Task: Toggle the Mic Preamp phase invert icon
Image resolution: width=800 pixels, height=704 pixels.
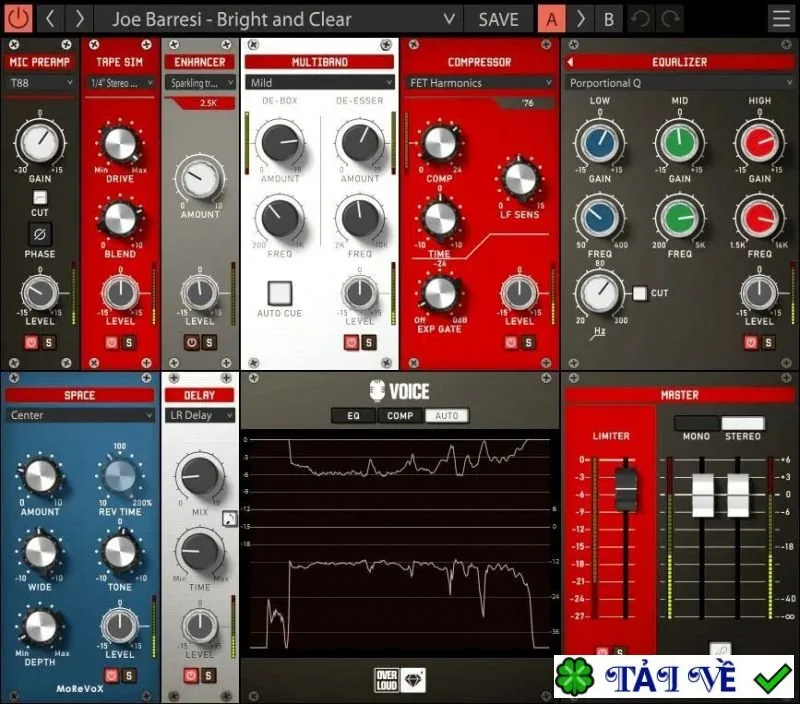Action: [39, 235]
